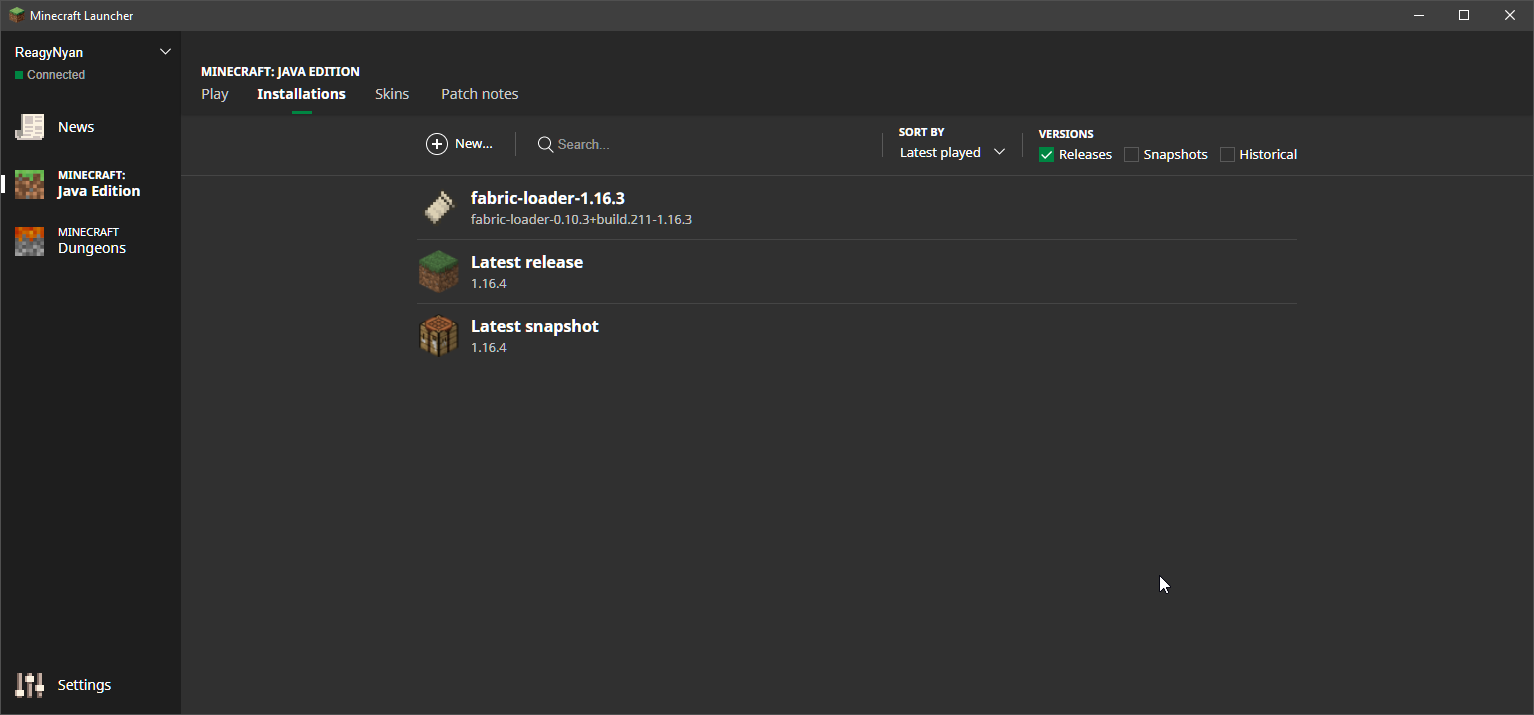
Task: Click the MINECRAFT: JAVA EDITION page heading
Action: click(x=280, y=72)
